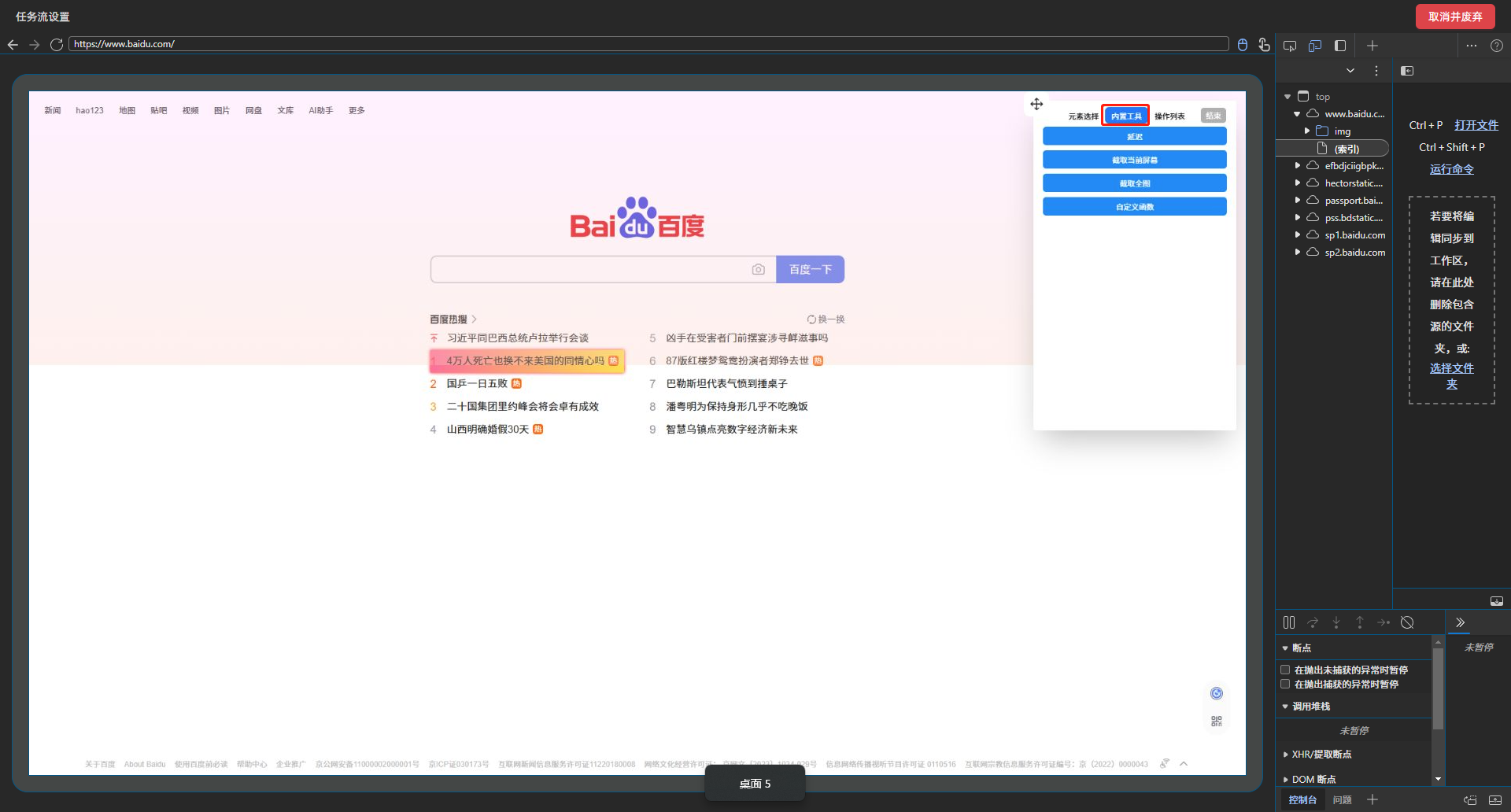Expand the XHR/提取断点 section

coord(1285,755)
